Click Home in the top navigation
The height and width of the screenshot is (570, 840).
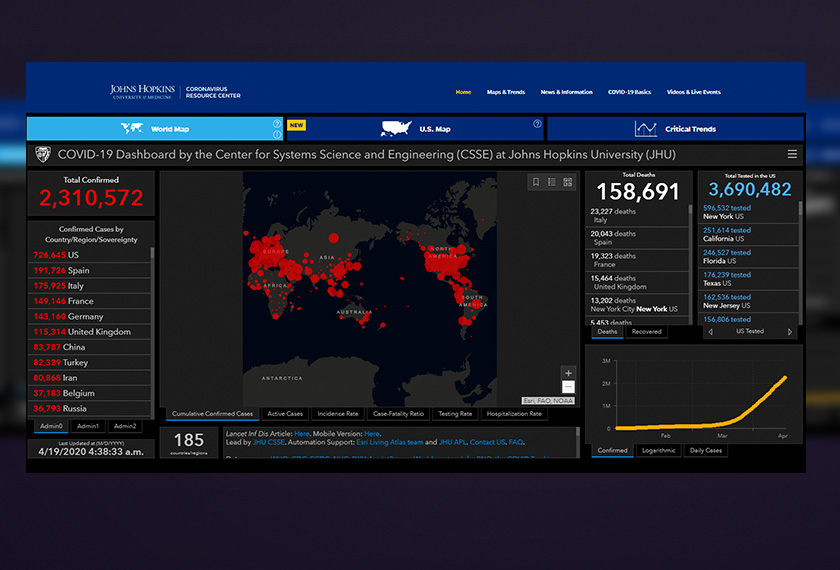click(x=463, y=92)
